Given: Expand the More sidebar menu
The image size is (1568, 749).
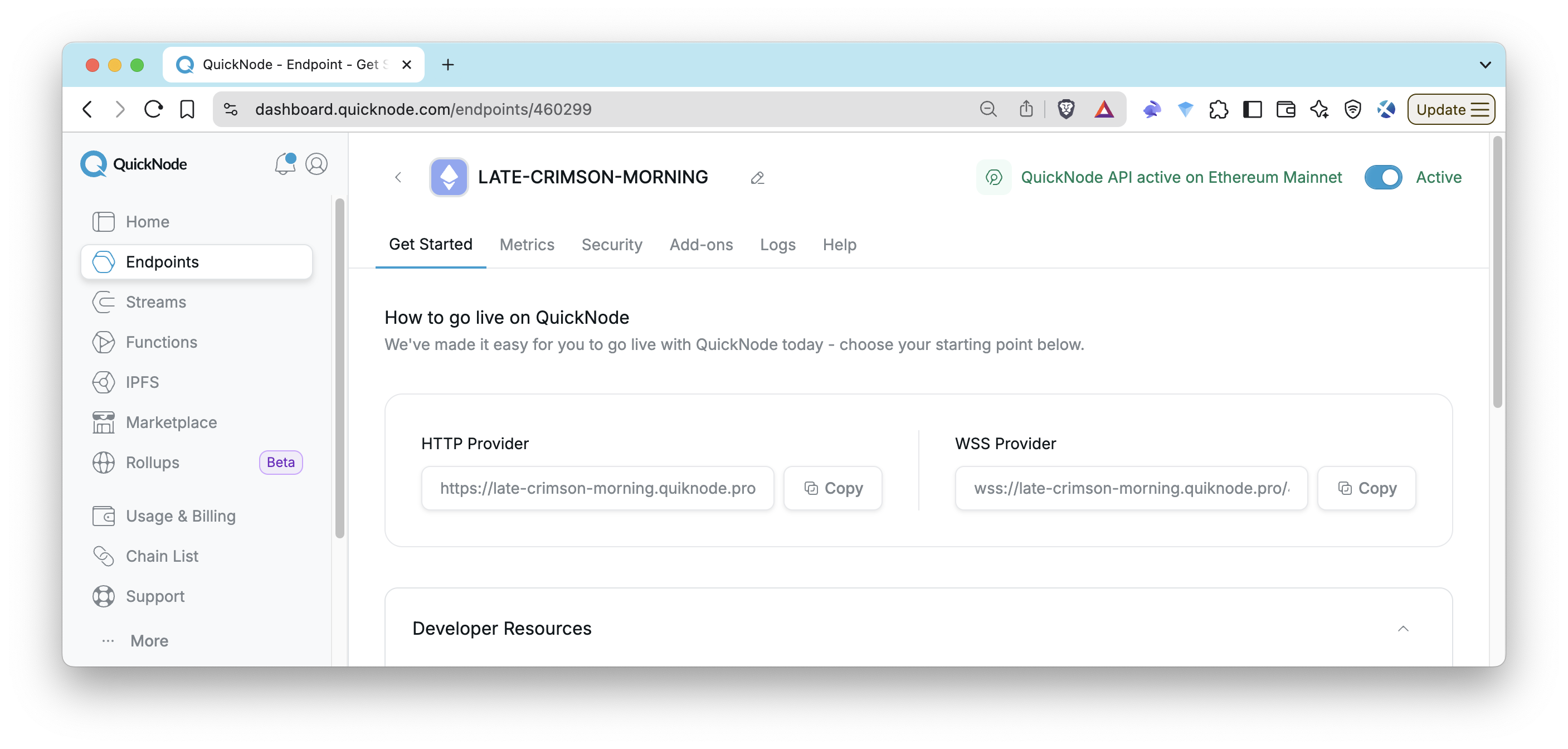Looking at the screenshot, I should pyautogui.click(x=149, y=641).
